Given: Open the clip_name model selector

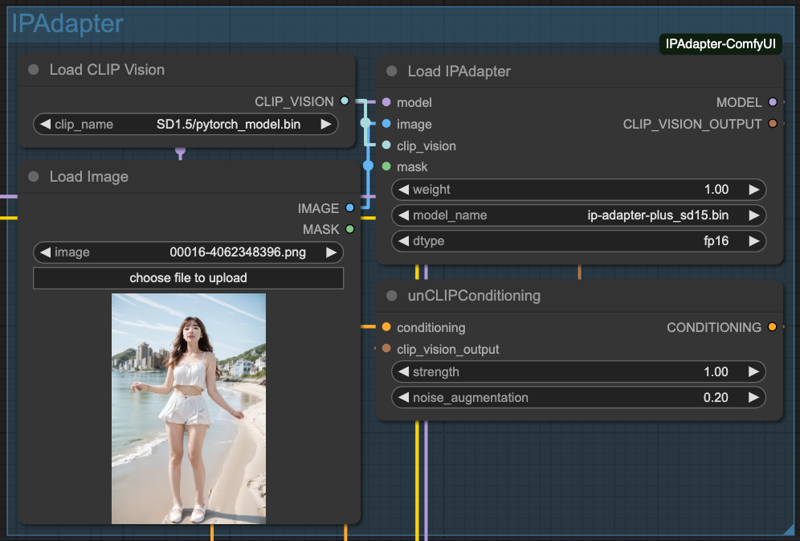Looking at the screenshot, I should pyautogui.click(x=186, y=124).
